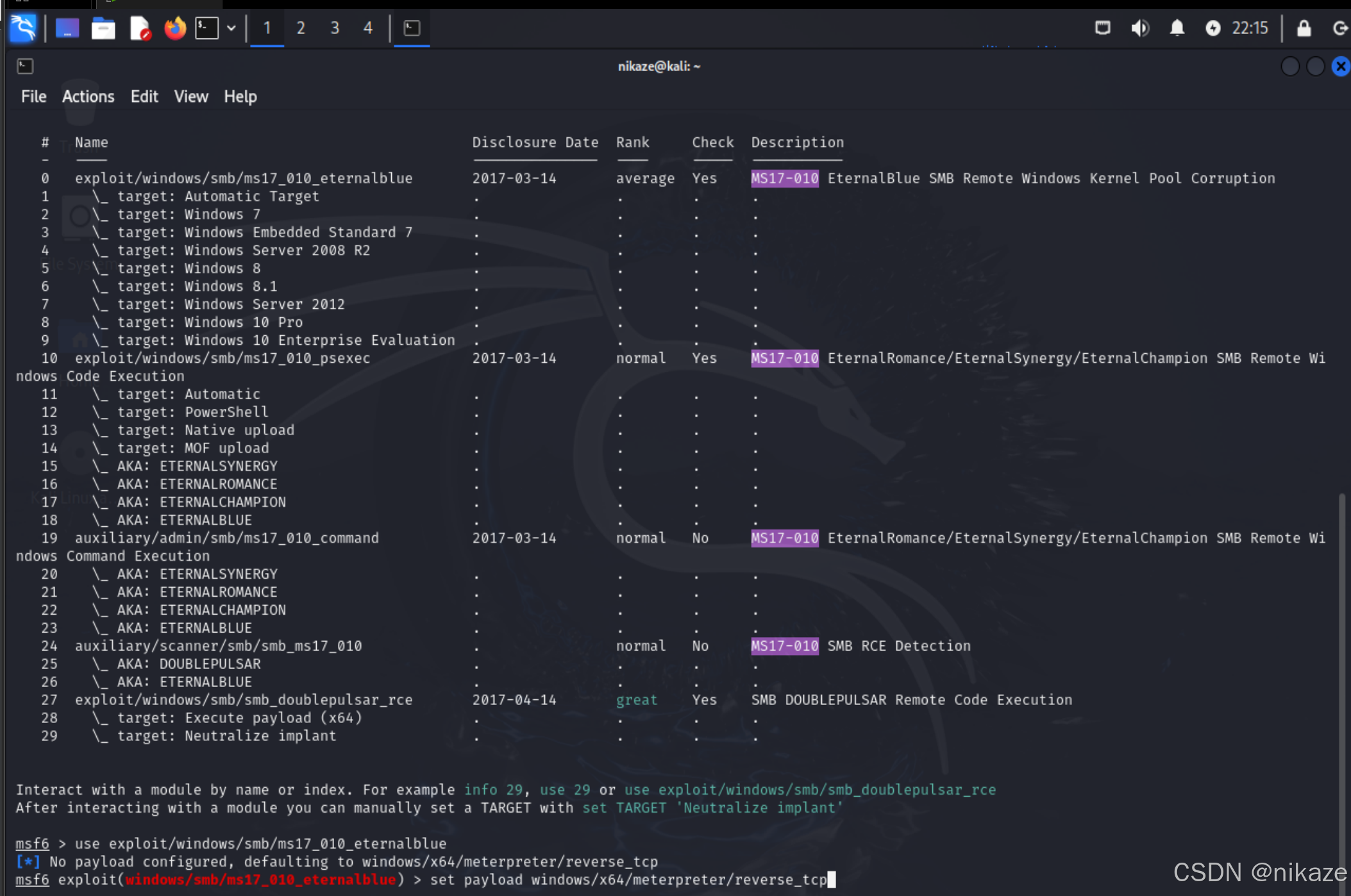Click the clock showing 22:15
Image resolution: width=1351 pixels, height=896 pixels.
pyautogui.click(x=1250, y=28)
